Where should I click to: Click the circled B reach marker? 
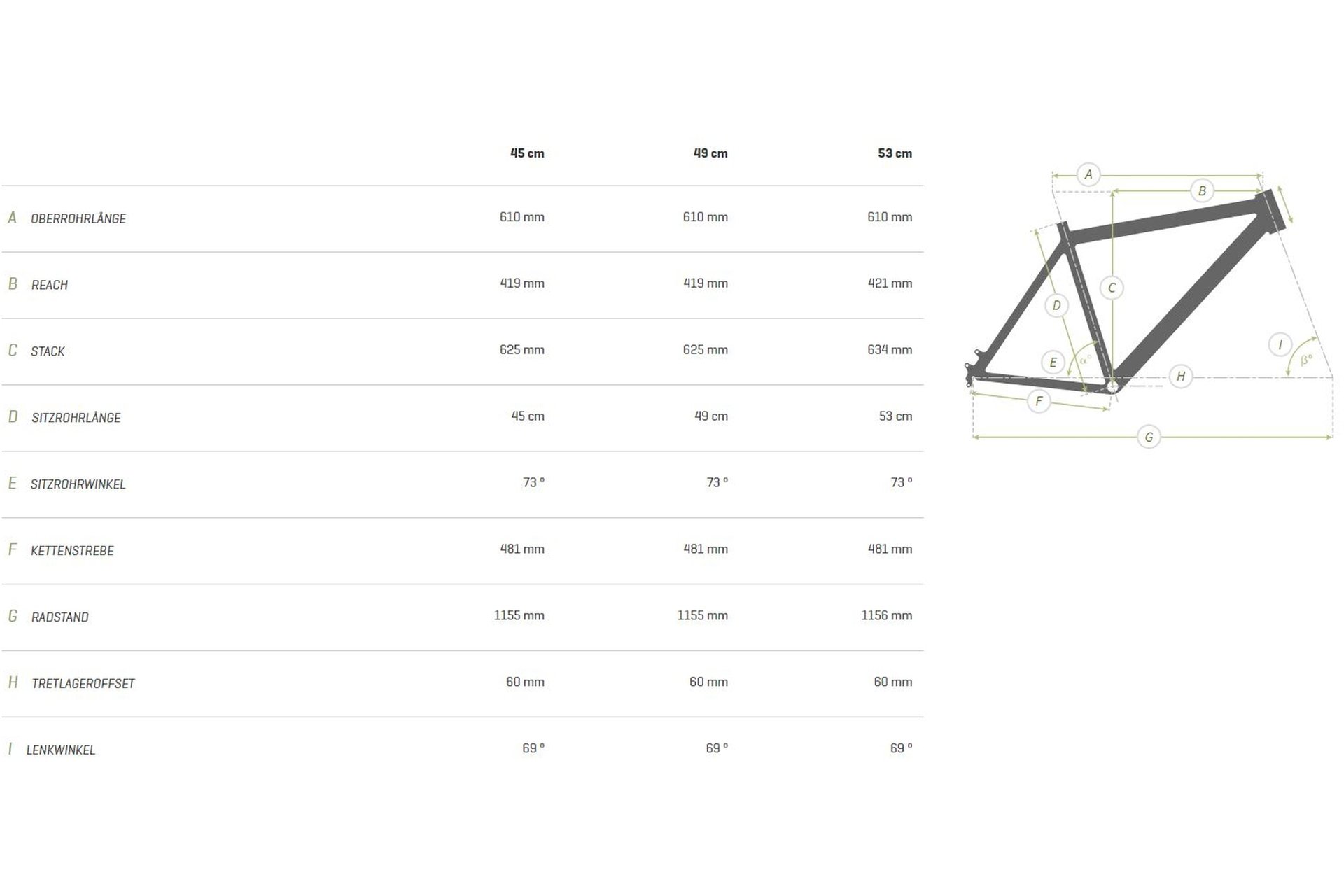click(1202, 190)
